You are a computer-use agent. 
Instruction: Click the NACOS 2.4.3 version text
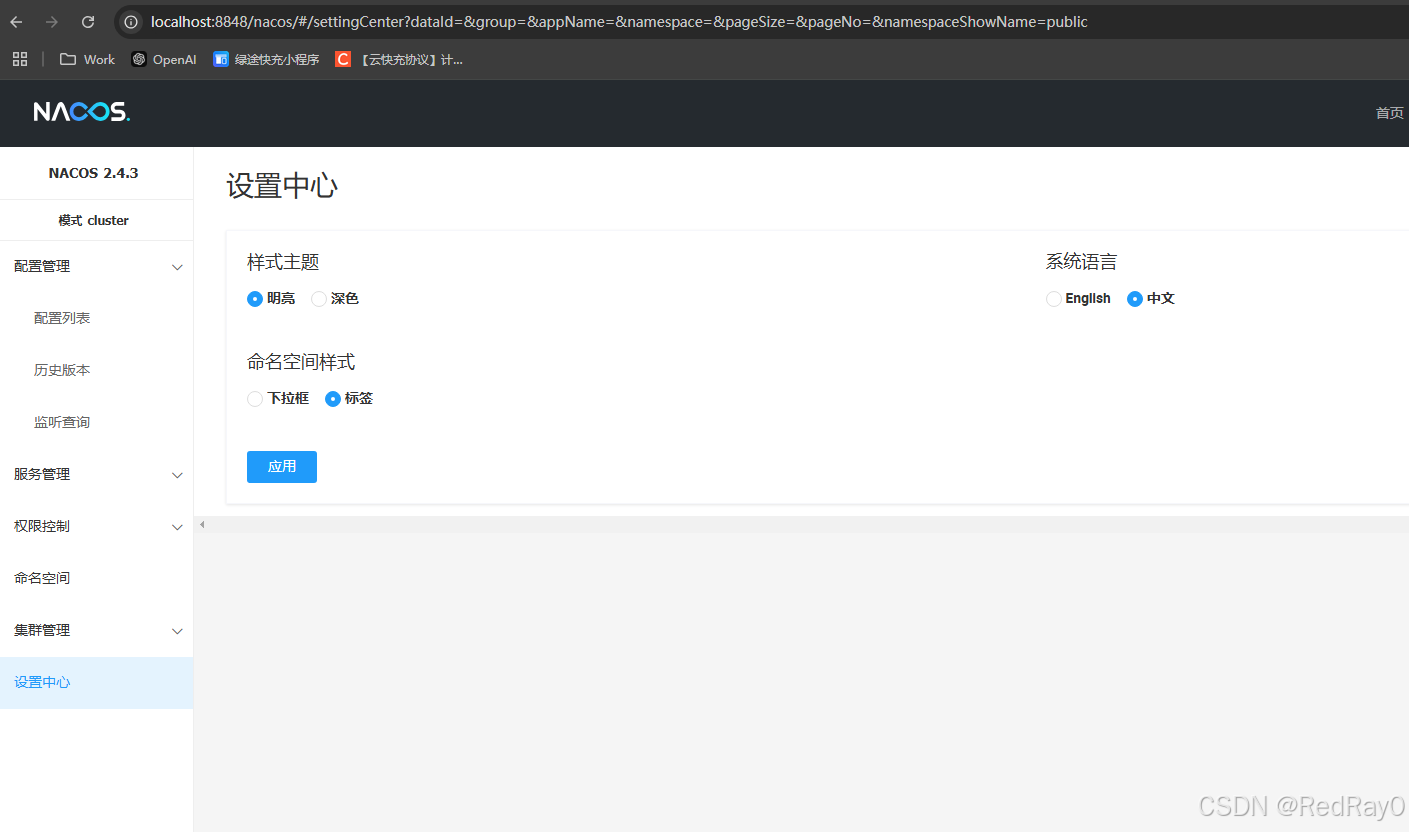coord(93,173)
